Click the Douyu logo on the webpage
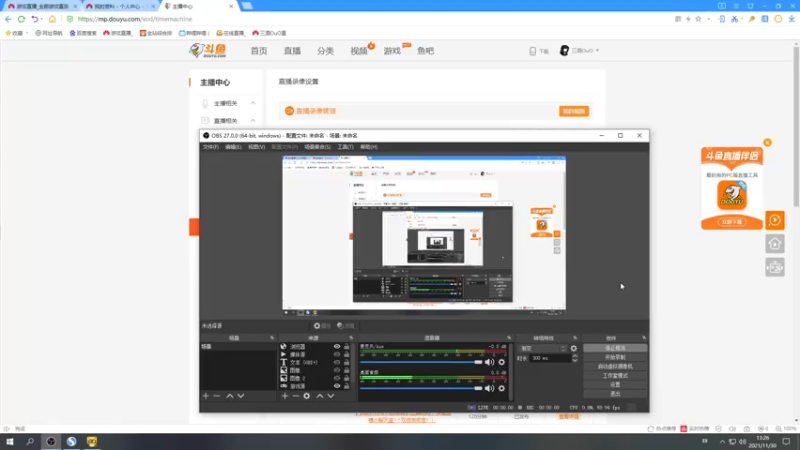 click(208, 50)
